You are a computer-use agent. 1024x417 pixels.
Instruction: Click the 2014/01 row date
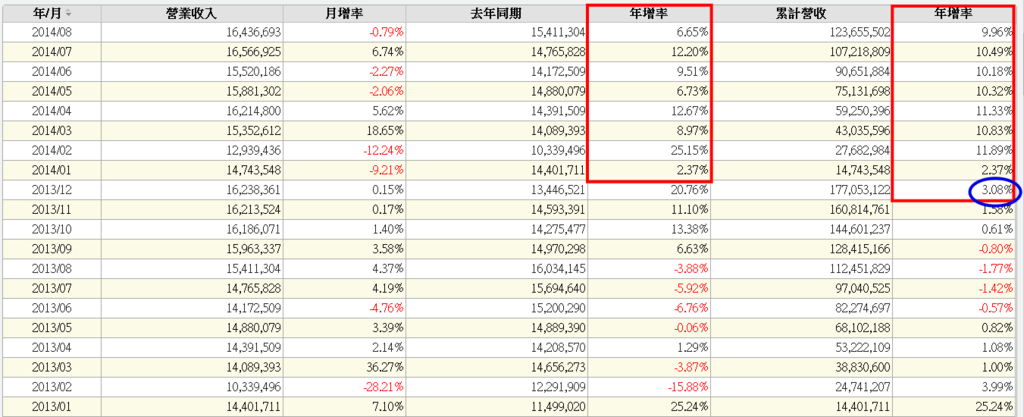(x=51, y=170)
